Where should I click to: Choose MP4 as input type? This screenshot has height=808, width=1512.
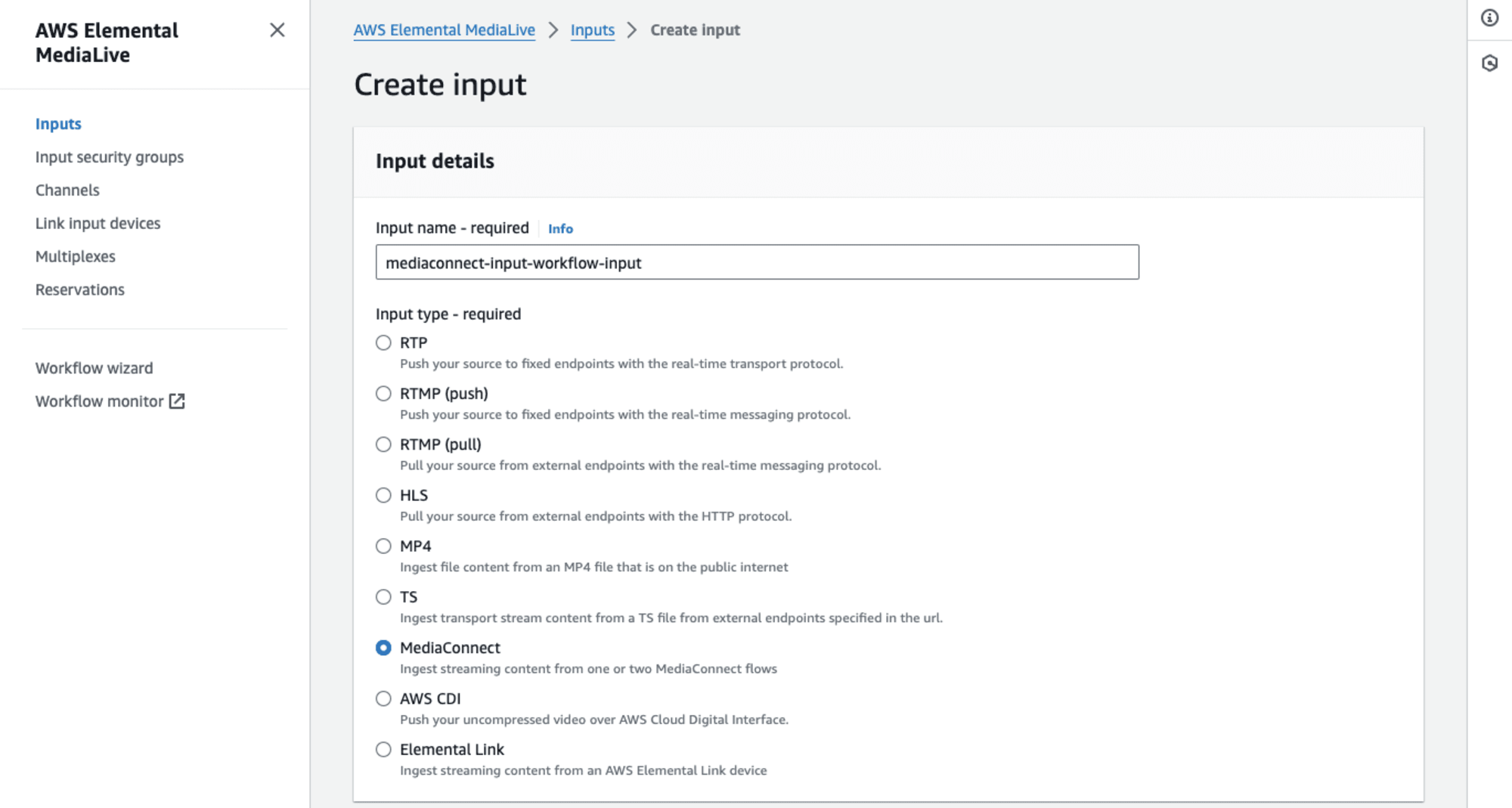pos(383,546)
